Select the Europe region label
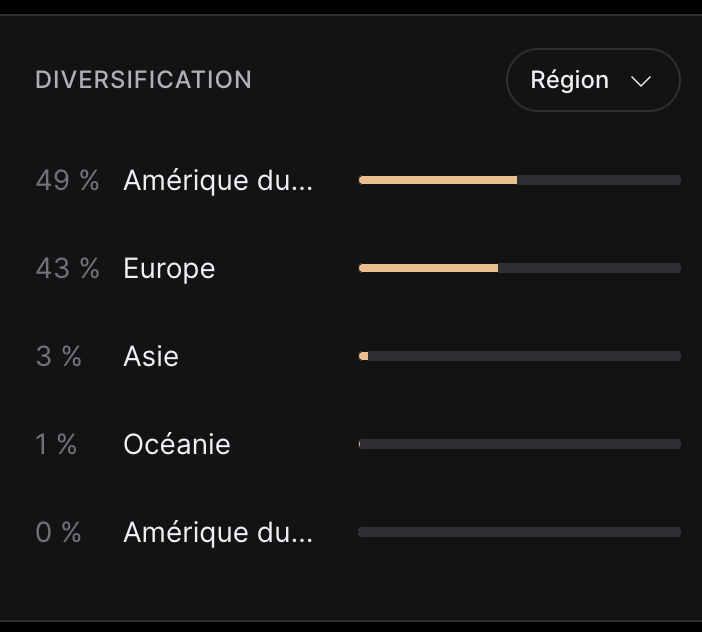This screenshot has height=632, width=702. pos(169,268)
